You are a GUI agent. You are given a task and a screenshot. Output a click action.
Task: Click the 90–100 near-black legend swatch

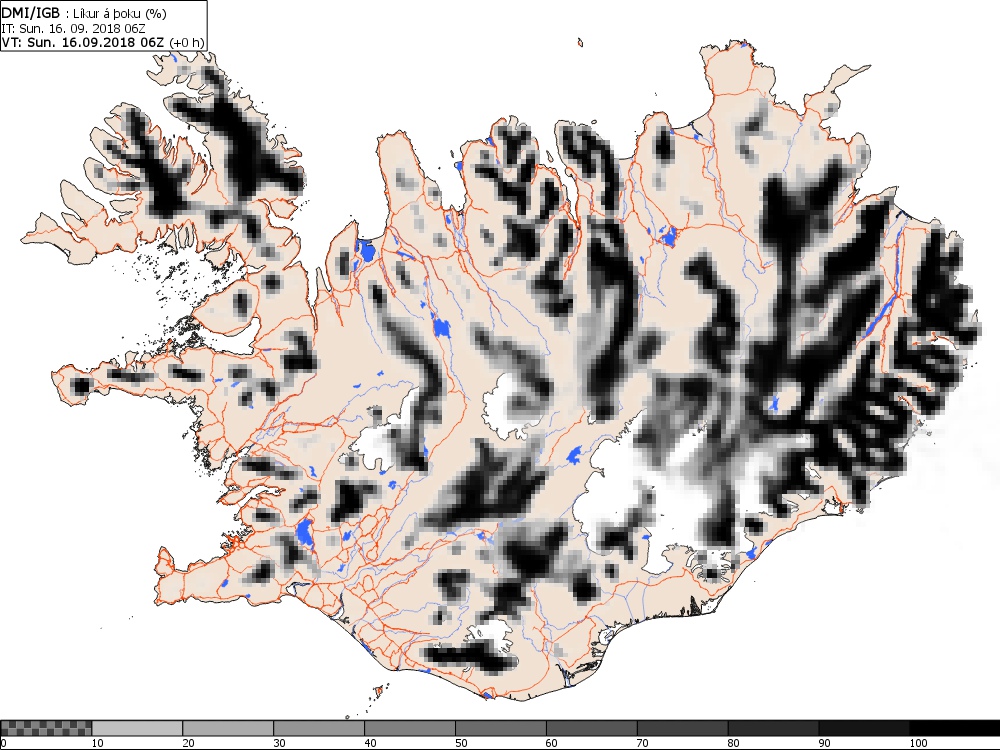(x=864, y=728)
